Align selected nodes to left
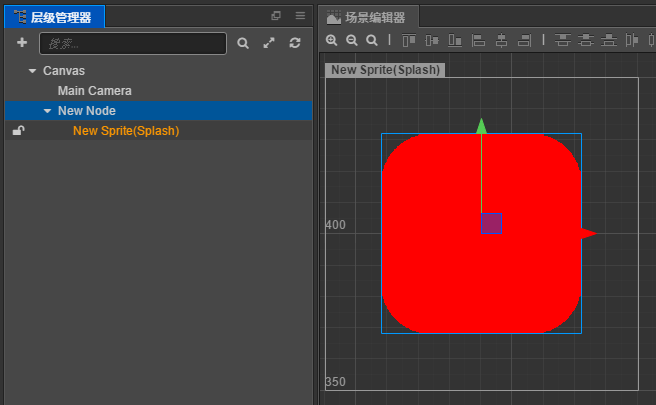 pyautogui.click(x=478, y=40)
